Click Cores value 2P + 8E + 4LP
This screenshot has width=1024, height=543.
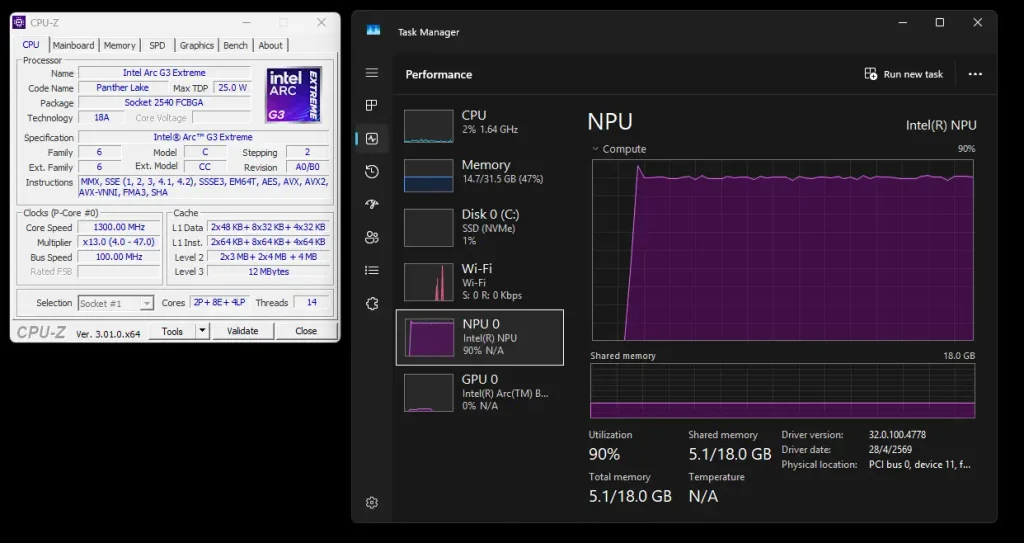click(x=219, y=302)
